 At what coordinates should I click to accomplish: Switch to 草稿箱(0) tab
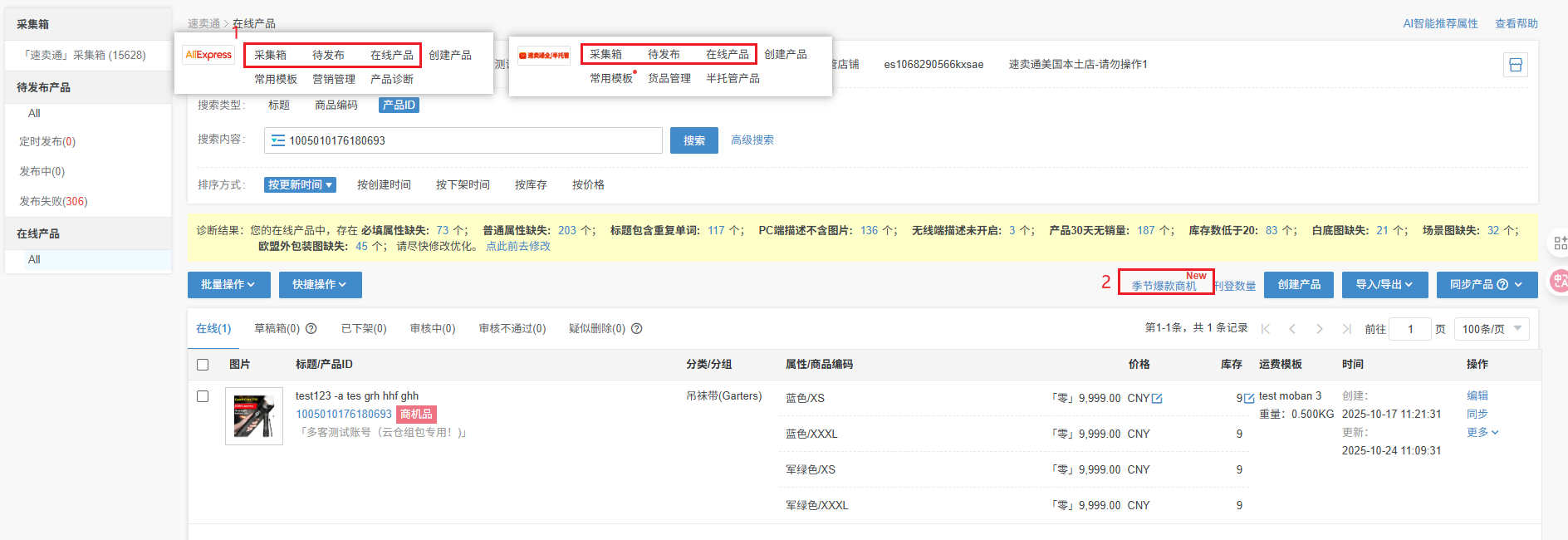[x=277, y=328]
